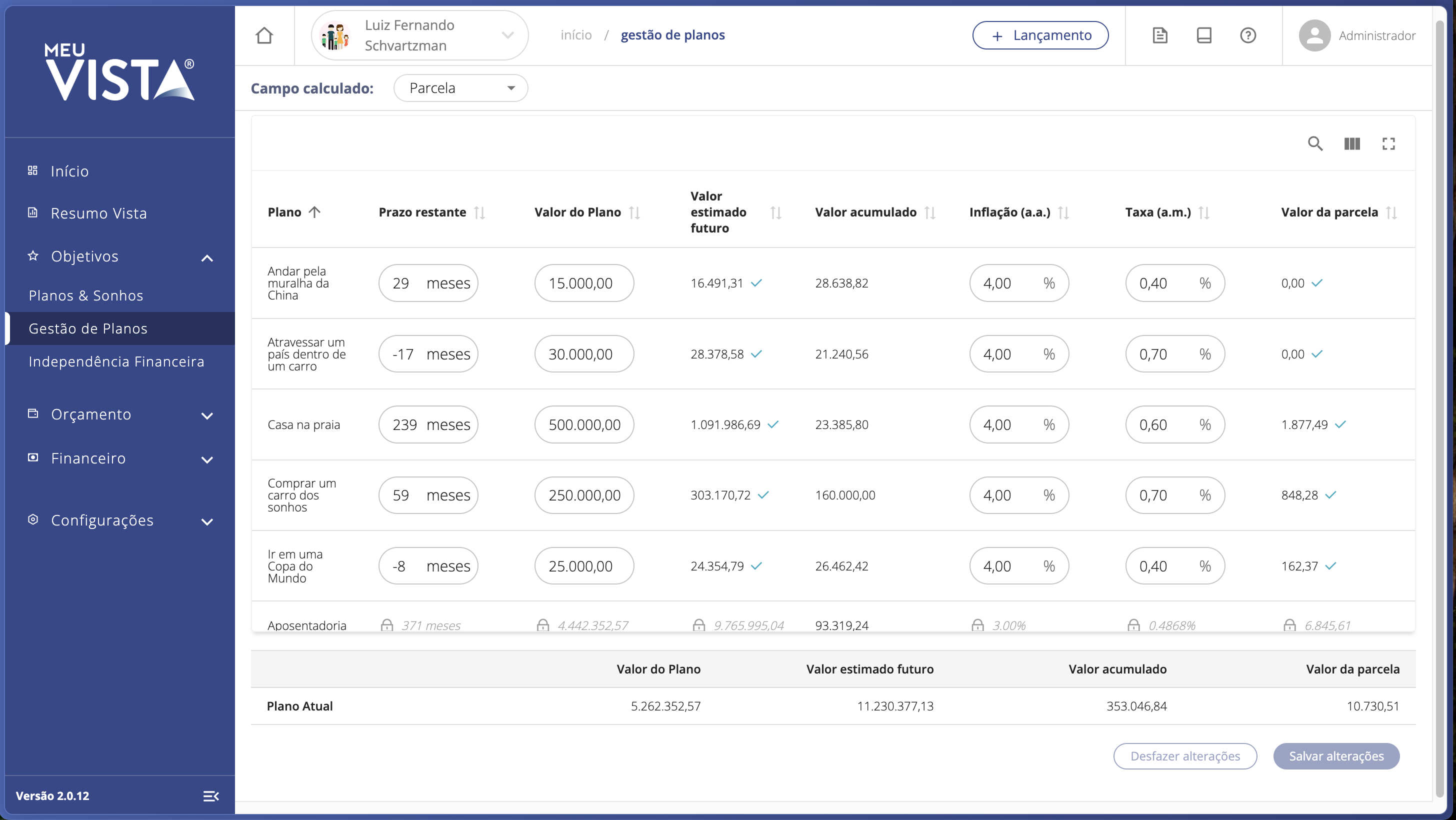Click the Administrador user avatar
Viewport: 1456px width, 820px height.
(1314, 35)
